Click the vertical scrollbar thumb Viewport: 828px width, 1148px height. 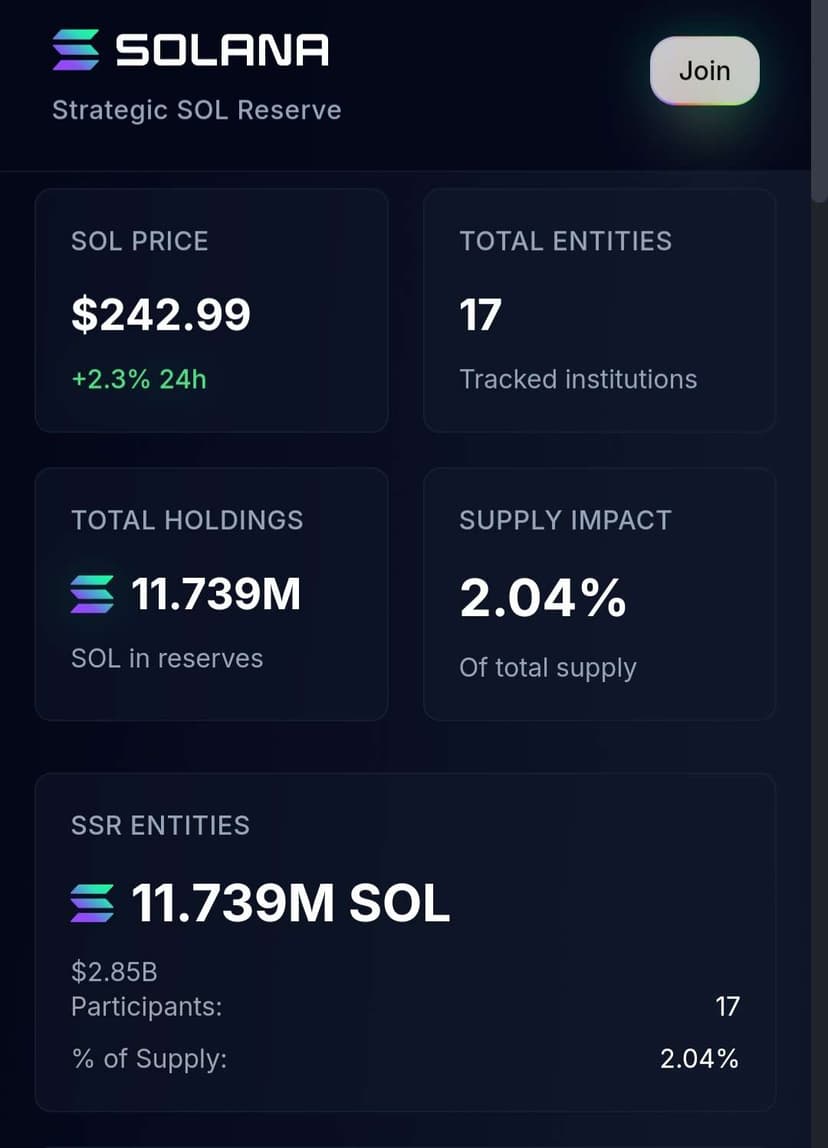819,102
